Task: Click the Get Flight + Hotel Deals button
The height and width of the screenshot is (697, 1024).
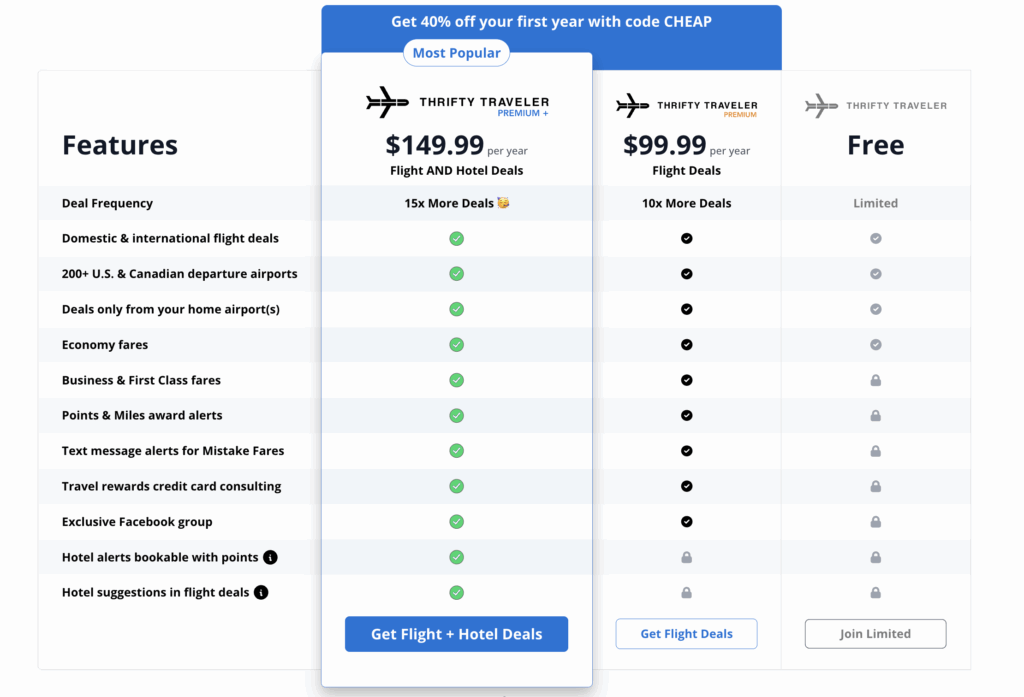Action: pyautogui.click(x=456, y=634)
